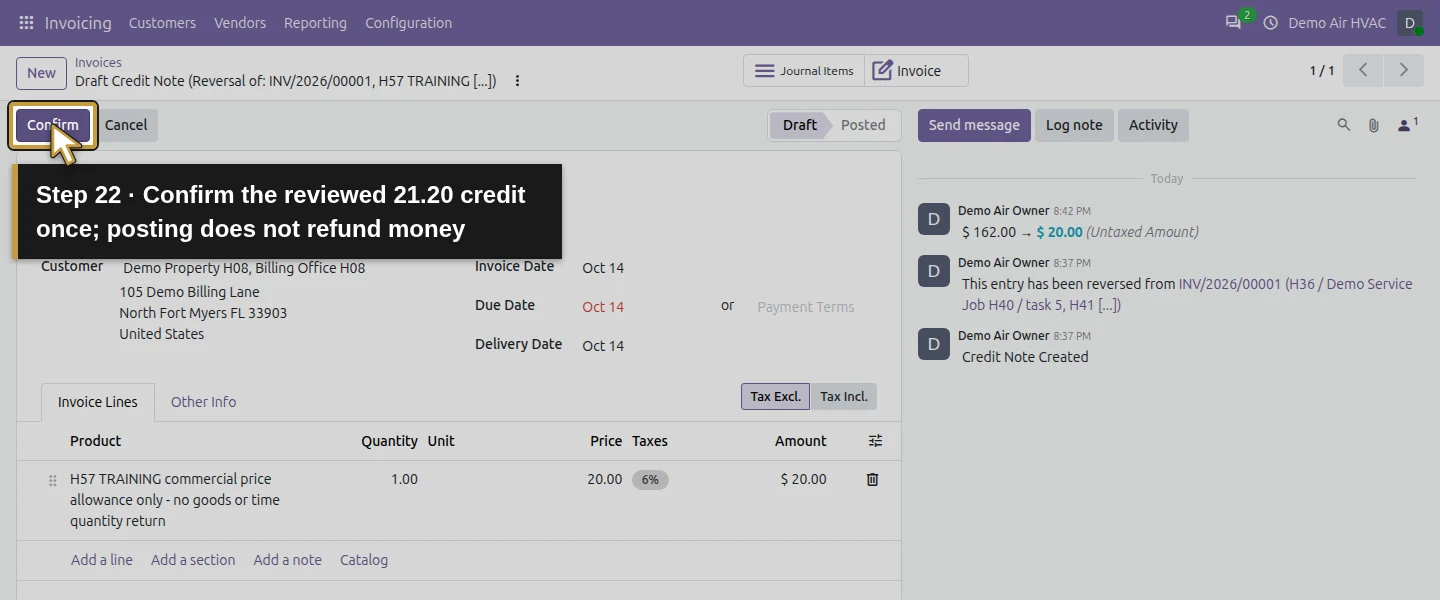Click Add a section link

coord(193,560)
